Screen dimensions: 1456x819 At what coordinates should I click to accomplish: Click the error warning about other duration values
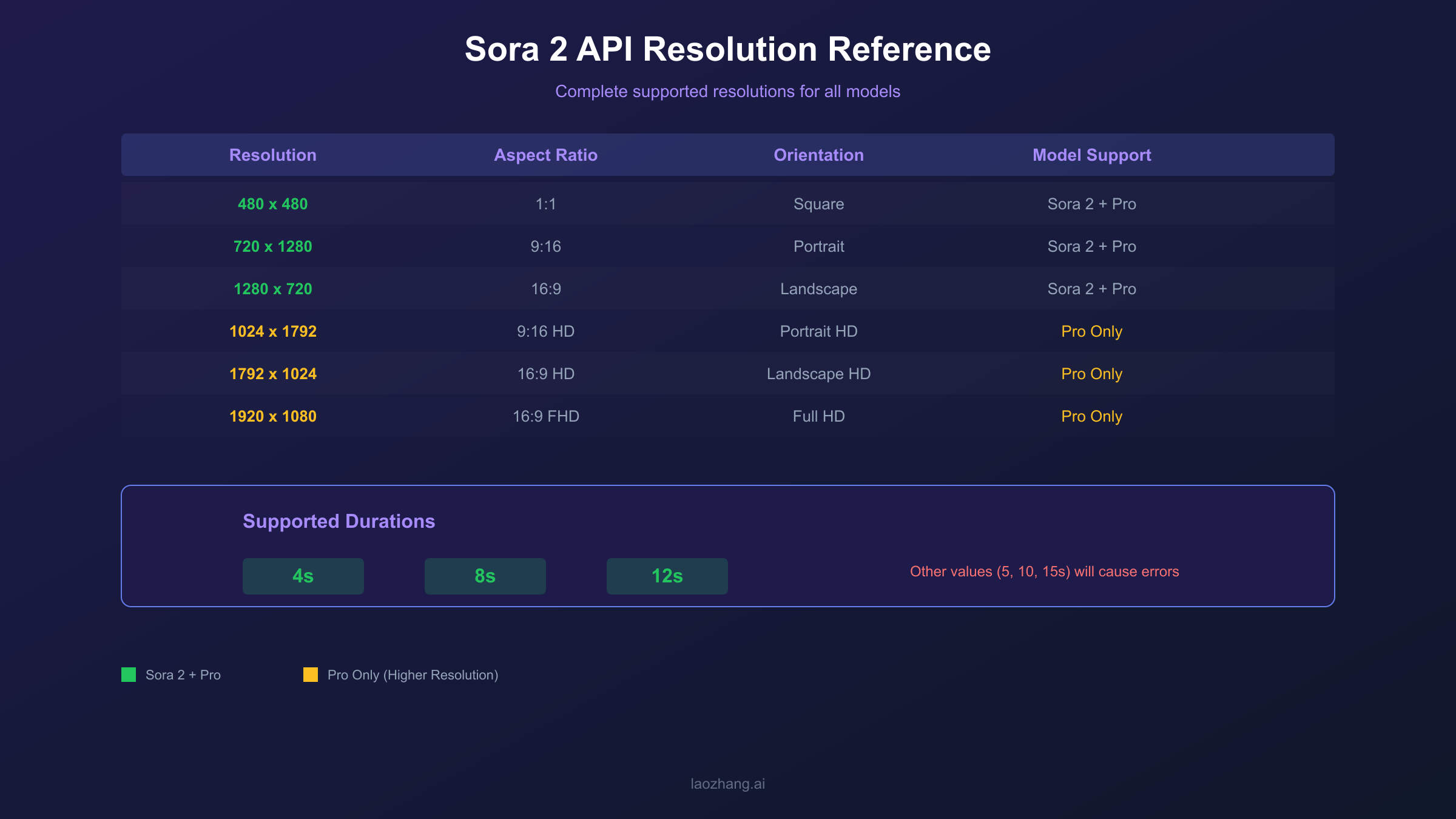1044,571
